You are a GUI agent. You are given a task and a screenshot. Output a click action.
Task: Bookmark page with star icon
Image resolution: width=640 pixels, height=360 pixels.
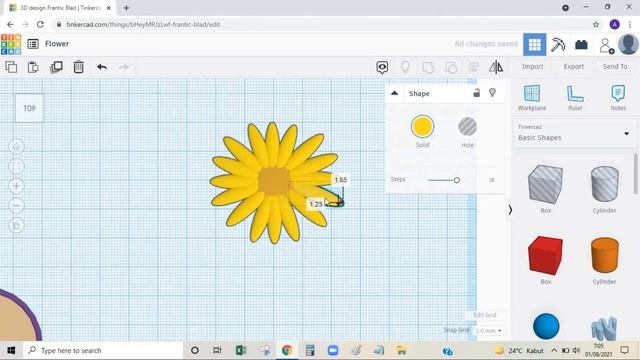[596, 24]
